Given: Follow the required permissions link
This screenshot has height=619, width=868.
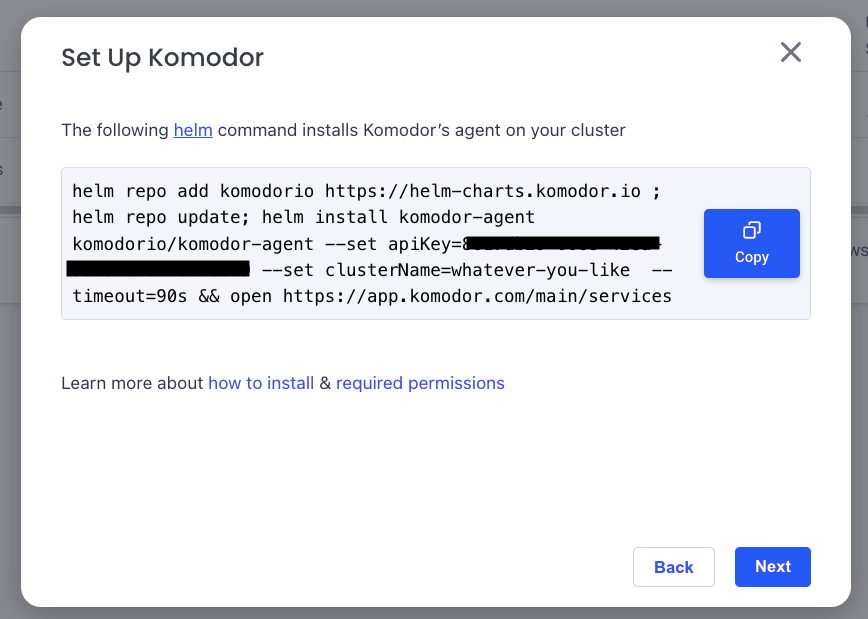Looking at the screenshot, I should pos(420,383).
